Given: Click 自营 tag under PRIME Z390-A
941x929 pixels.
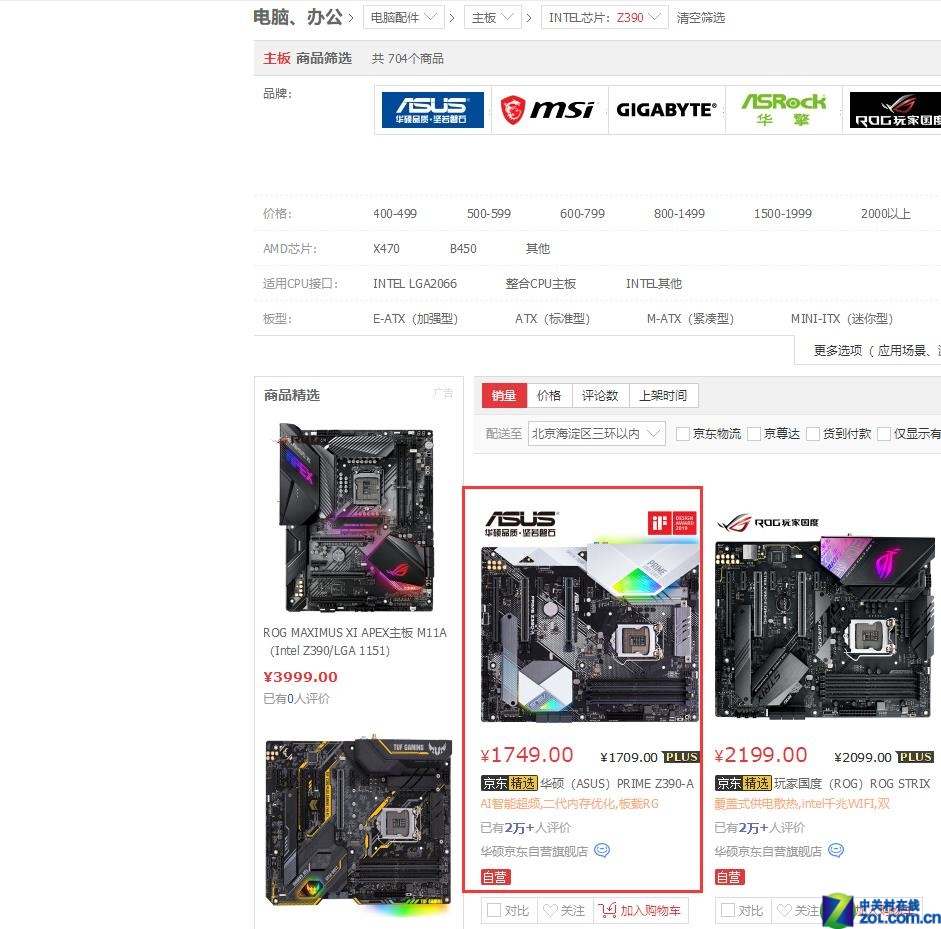Looking at the screenshot, I should click(x=495, y=877).
